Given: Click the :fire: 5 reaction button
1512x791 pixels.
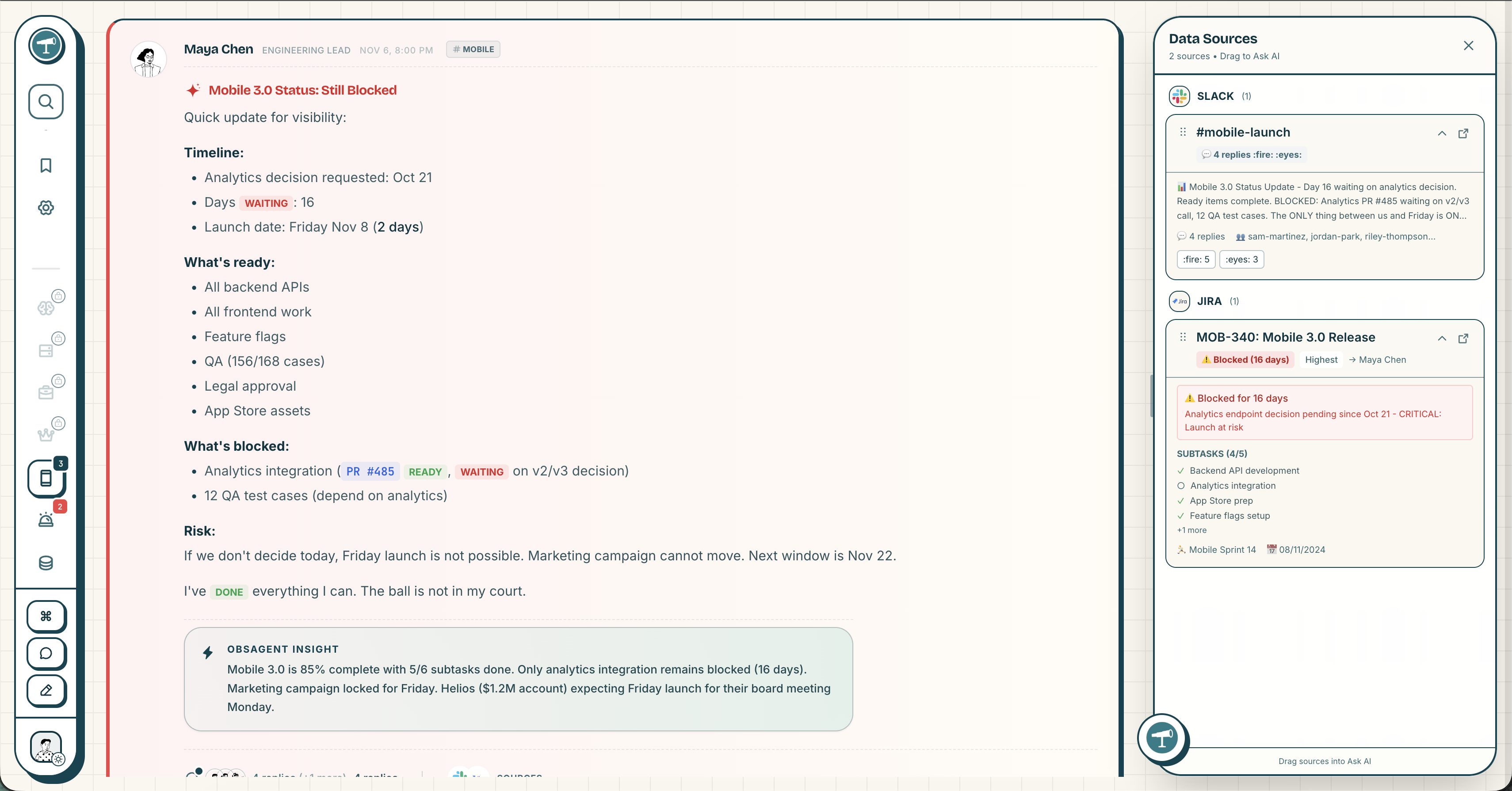Looking at the screenshot, I should (x=1196, y=259).
